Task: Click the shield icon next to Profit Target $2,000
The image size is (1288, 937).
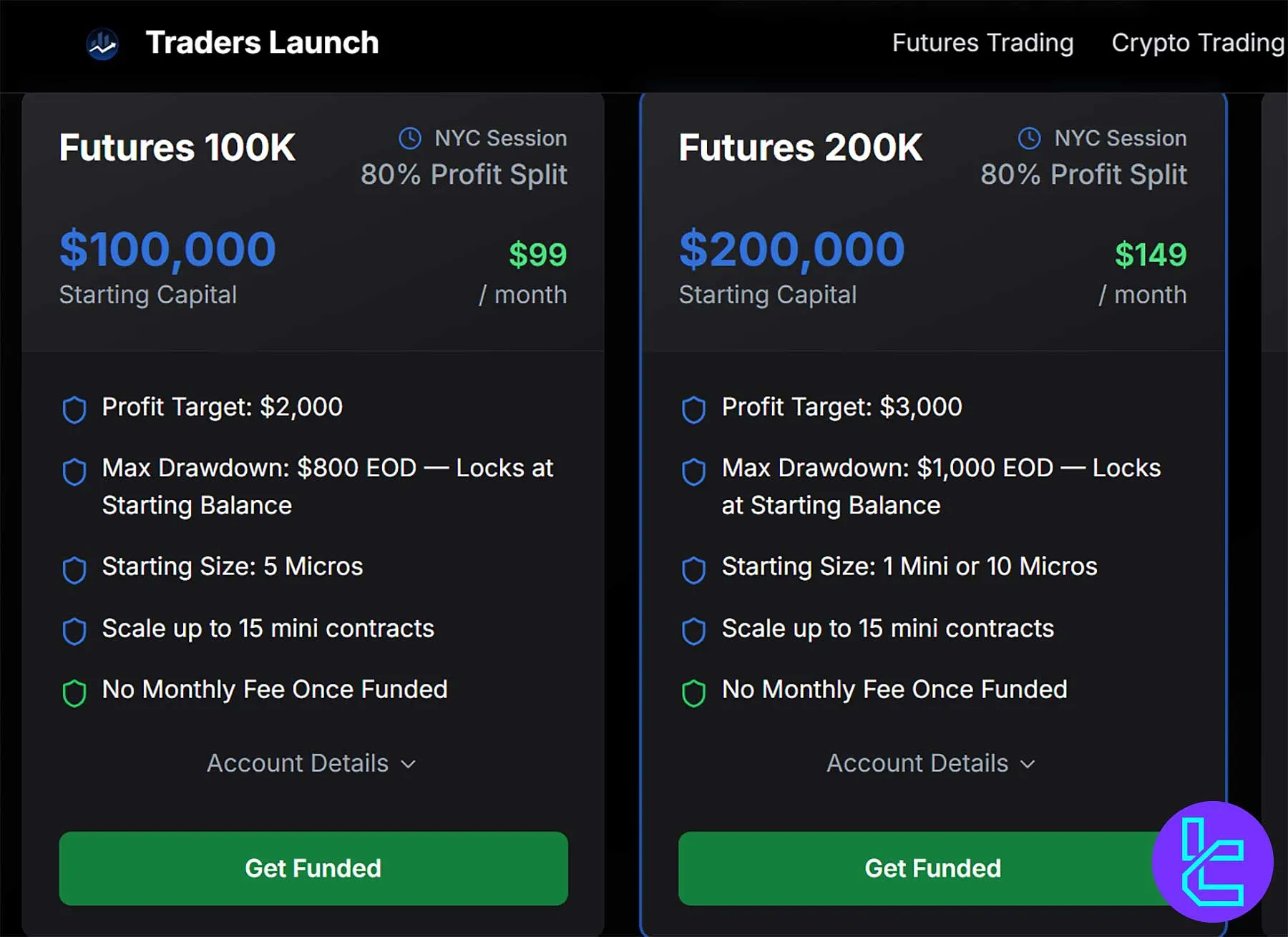Action: [74, 409]
